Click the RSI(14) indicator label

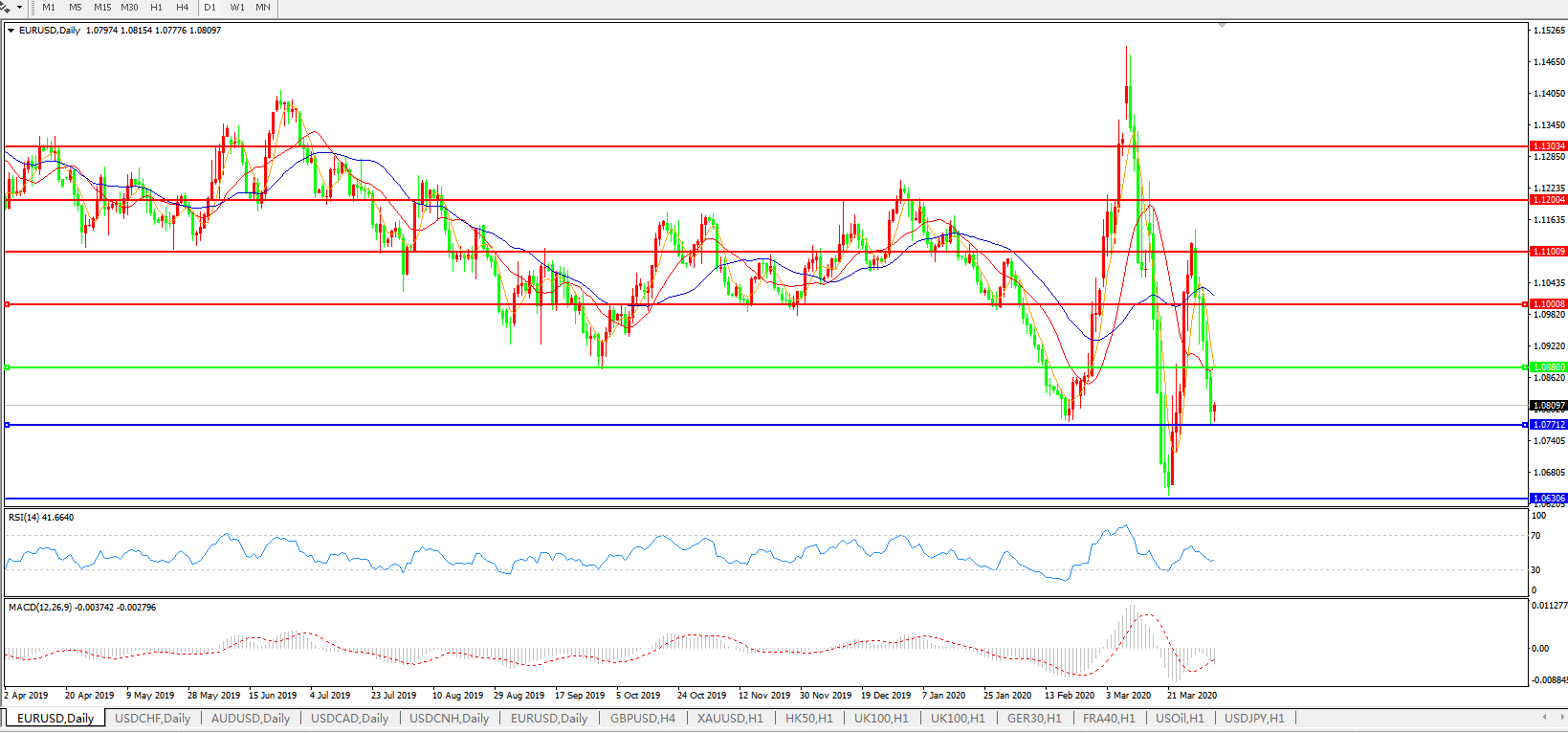pyautogui.click(x=41, y=518)
